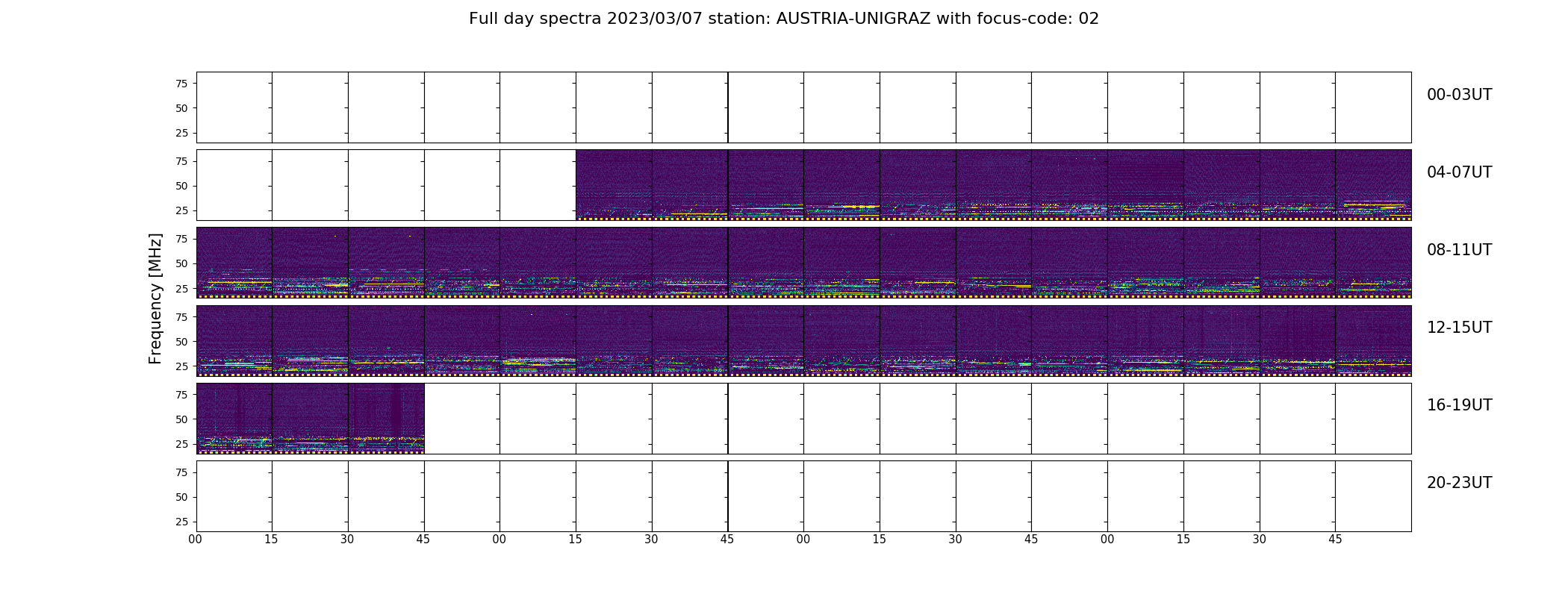Click the 50 tick of the 08-11UT row
Image resolution: width=1568 pixels, height=597 pixels.
pyautogui.click(x=181, y=263)
